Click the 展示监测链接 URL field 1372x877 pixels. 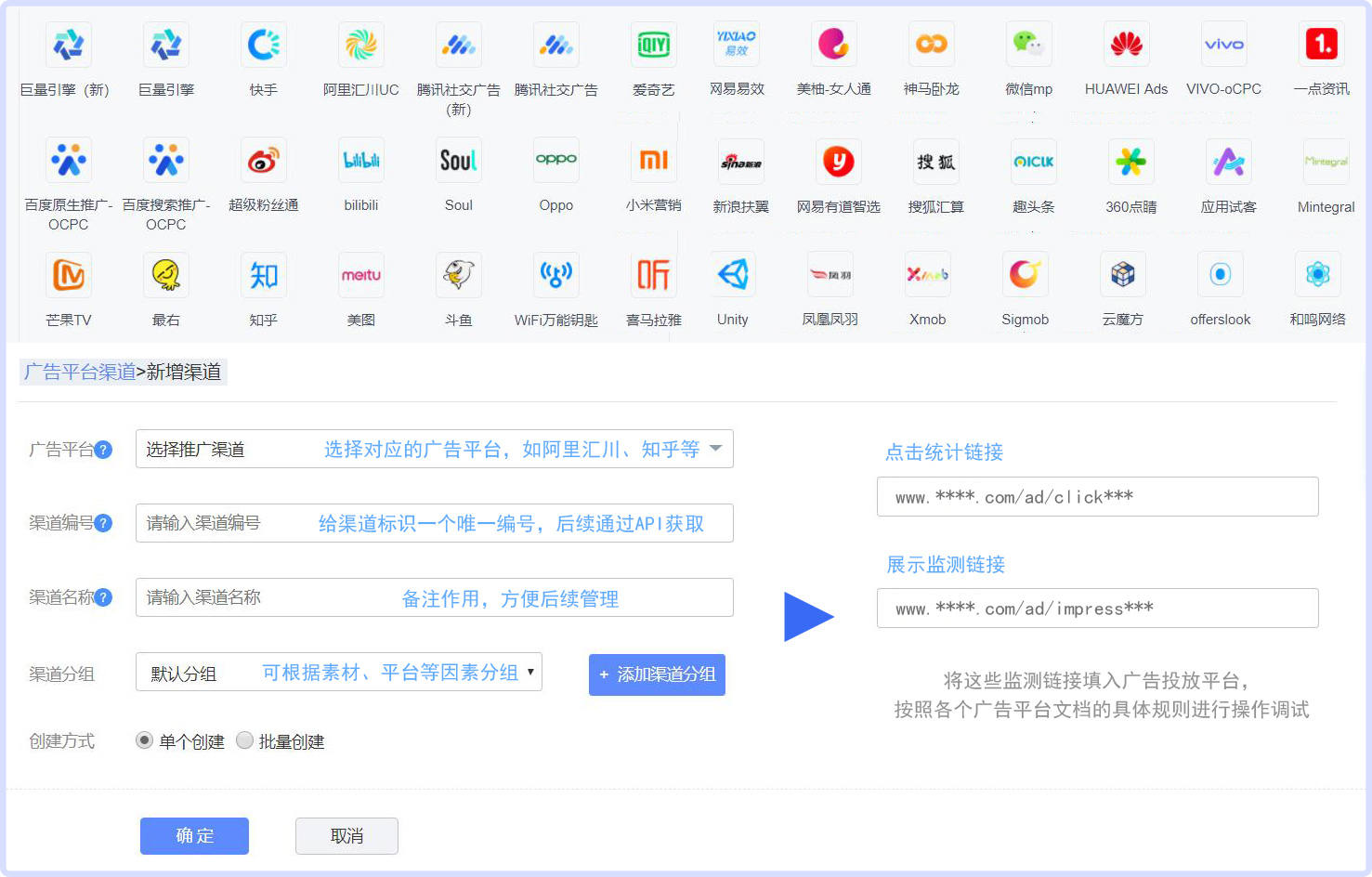1098,609
